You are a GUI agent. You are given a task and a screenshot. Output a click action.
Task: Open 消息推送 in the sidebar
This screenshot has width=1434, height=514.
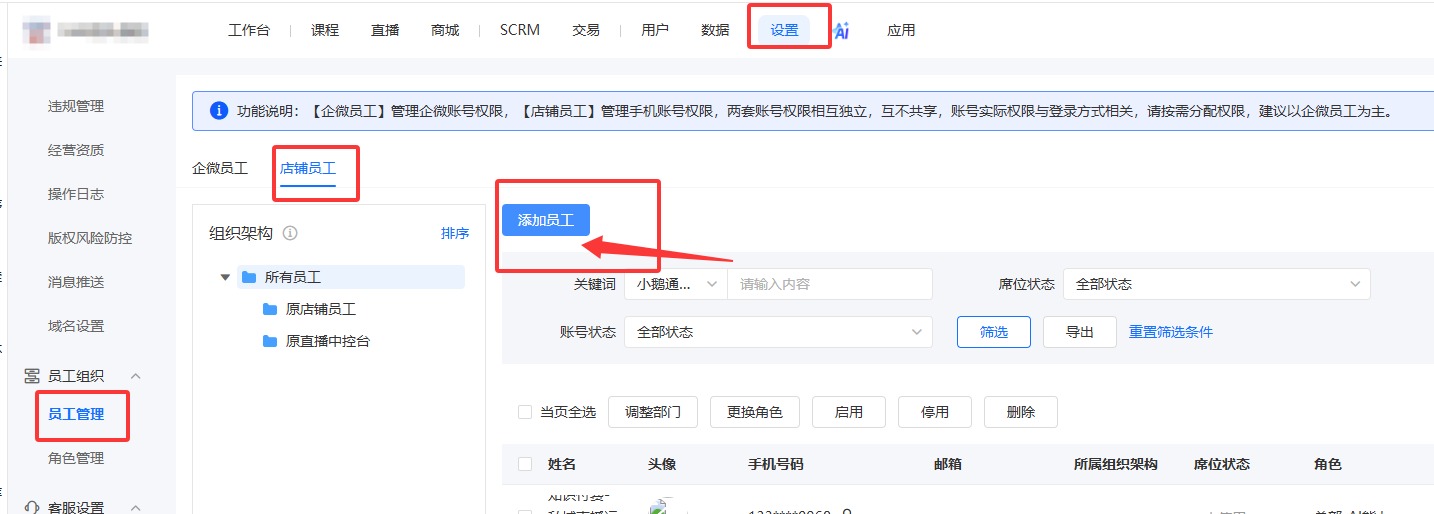76,282
